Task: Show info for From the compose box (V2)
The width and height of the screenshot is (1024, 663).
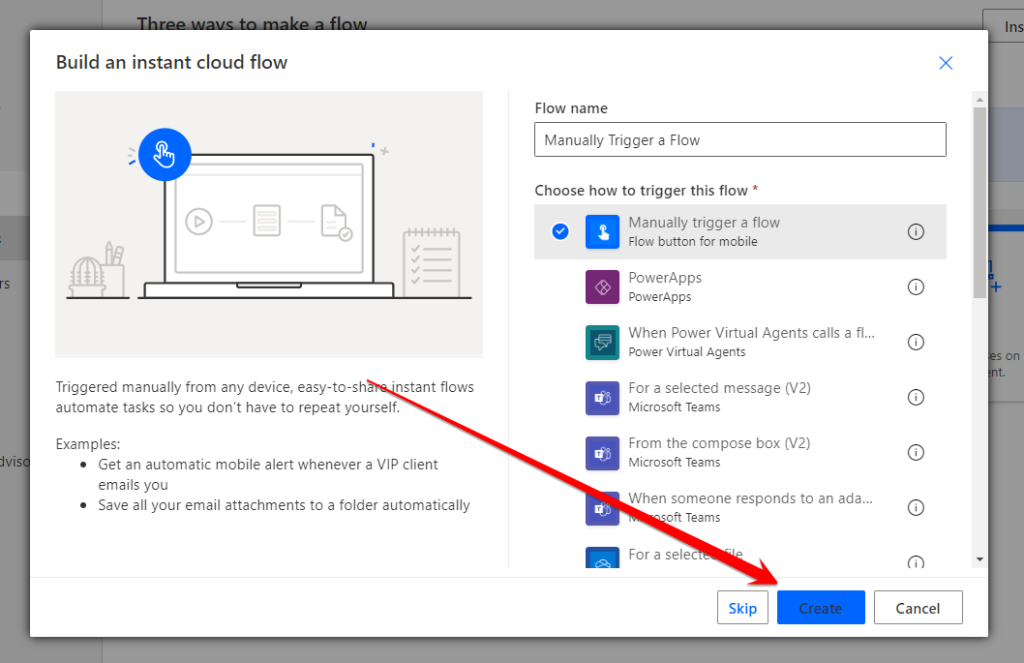Action: pyautogui.click(x=916, y=452)
